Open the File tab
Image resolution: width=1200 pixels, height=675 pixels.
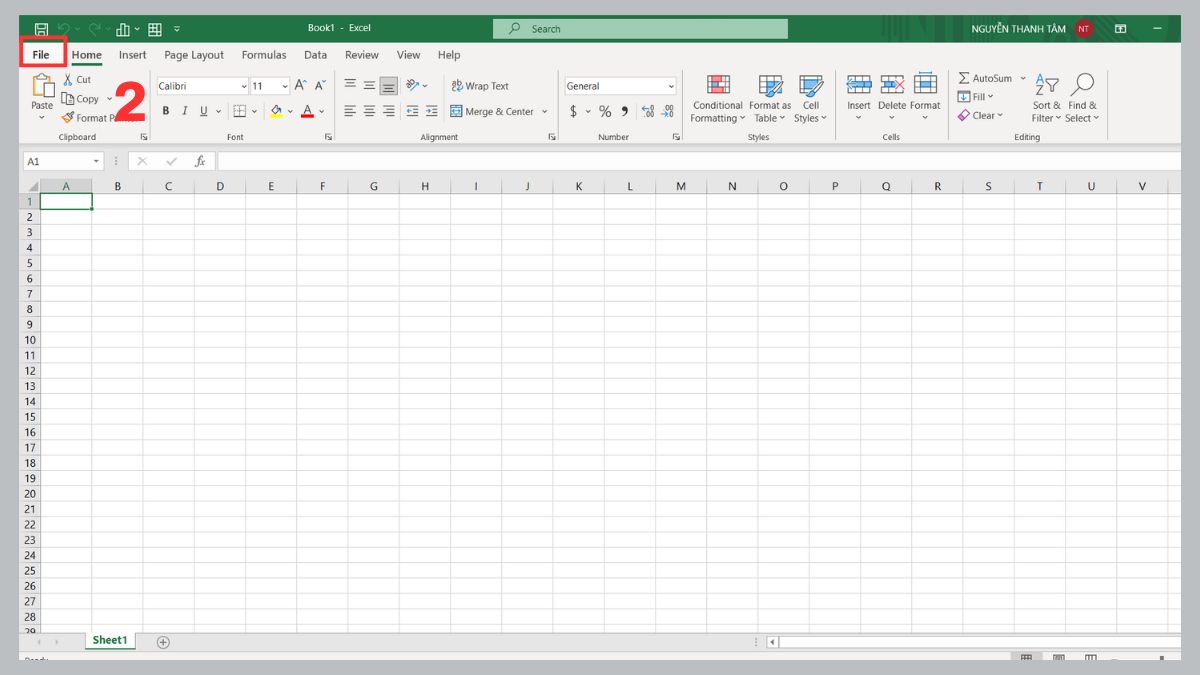pyautogui.click(x=41, y=55)
